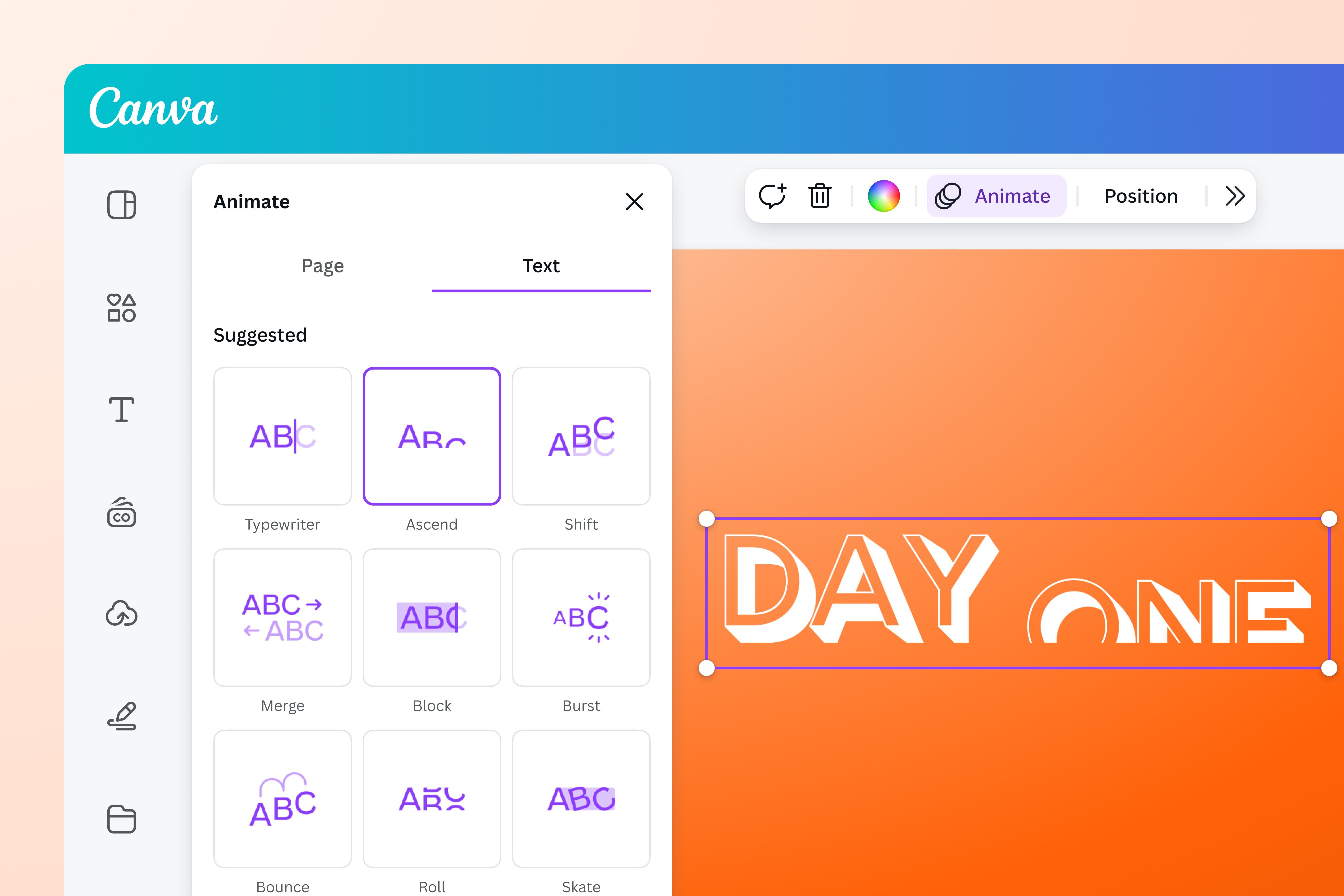Screen dimensions: 1344x896
Task: Apply the Block animation
Action: click(432, 617)
